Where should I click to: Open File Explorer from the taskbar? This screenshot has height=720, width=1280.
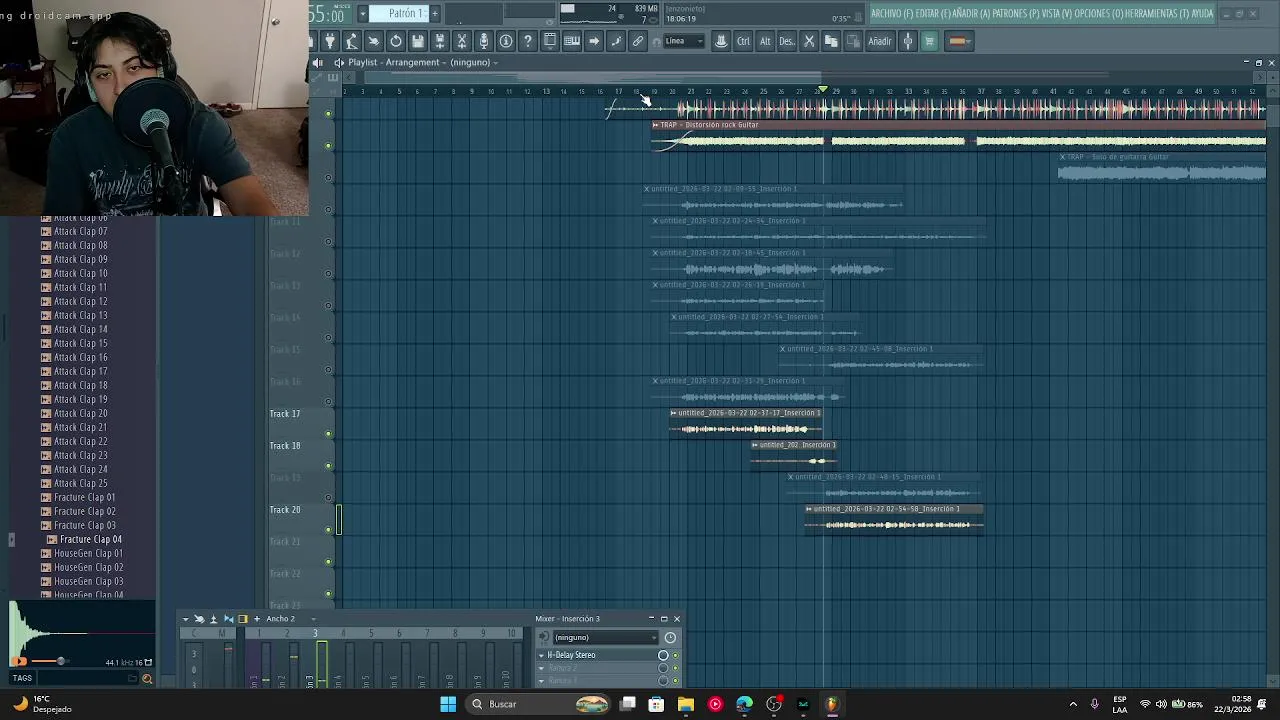[686, 704]
